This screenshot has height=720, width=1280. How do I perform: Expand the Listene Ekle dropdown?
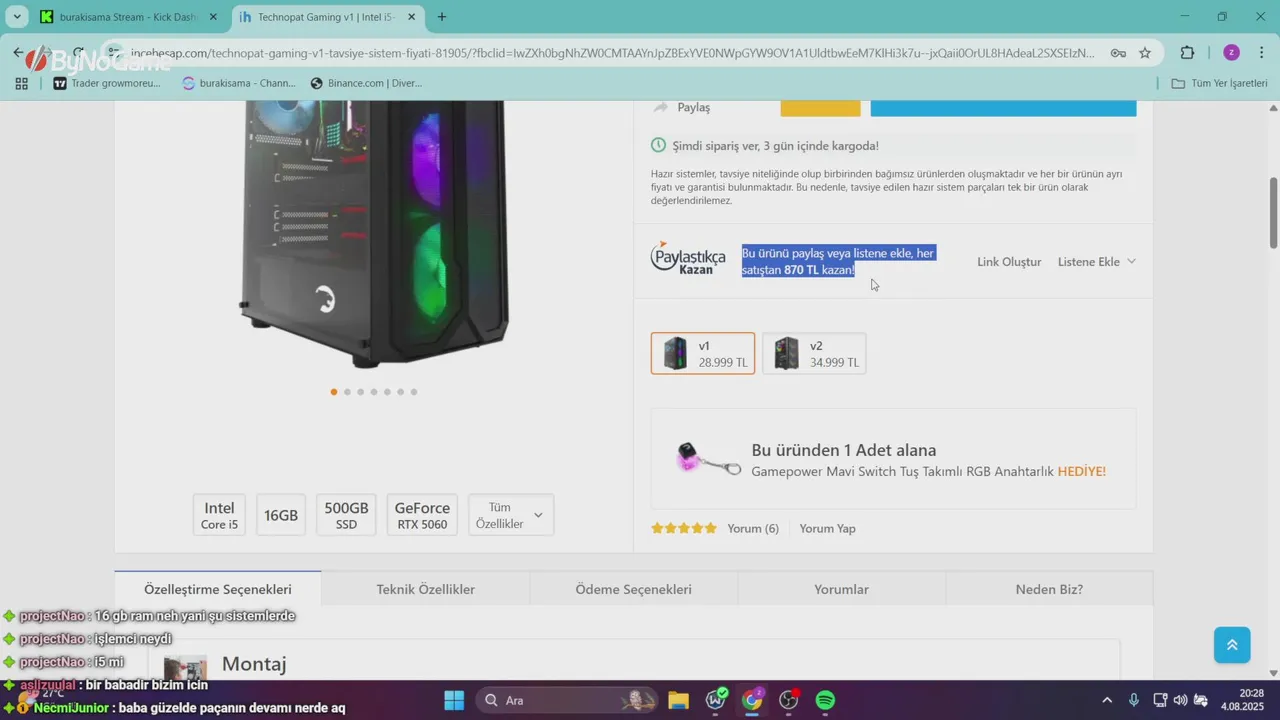click(1097, 262)
